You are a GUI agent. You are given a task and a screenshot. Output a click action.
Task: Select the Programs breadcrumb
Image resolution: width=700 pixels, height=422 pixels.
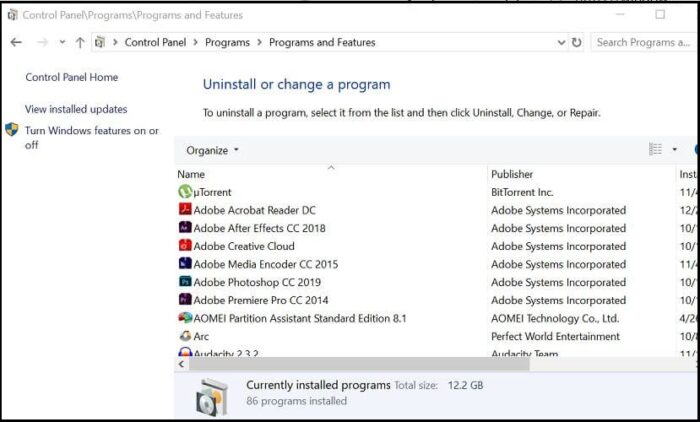click(x=227, y=42)
